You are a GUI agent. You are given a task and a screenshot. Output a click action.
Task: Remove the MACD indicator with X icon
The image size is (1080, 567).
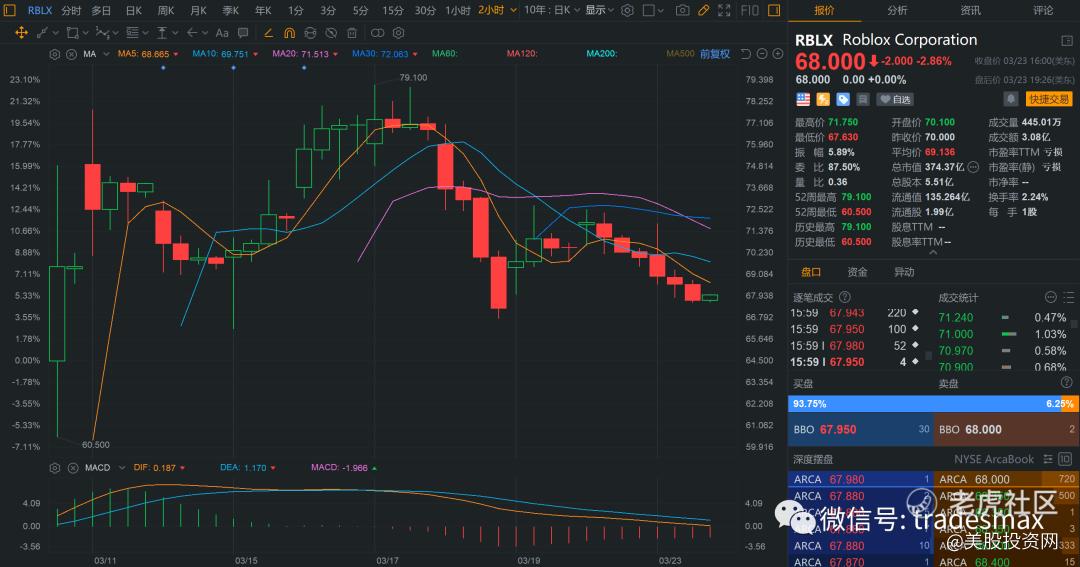click(73, 468)
